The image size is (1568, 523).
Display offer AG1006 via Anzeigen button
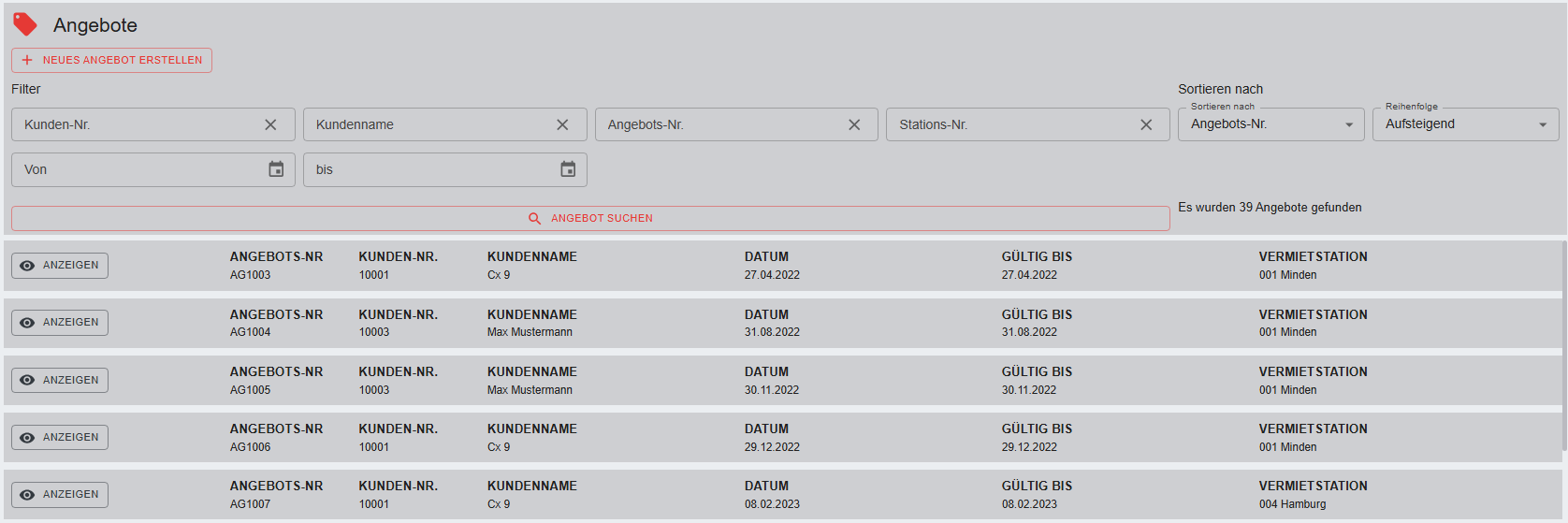60,437
